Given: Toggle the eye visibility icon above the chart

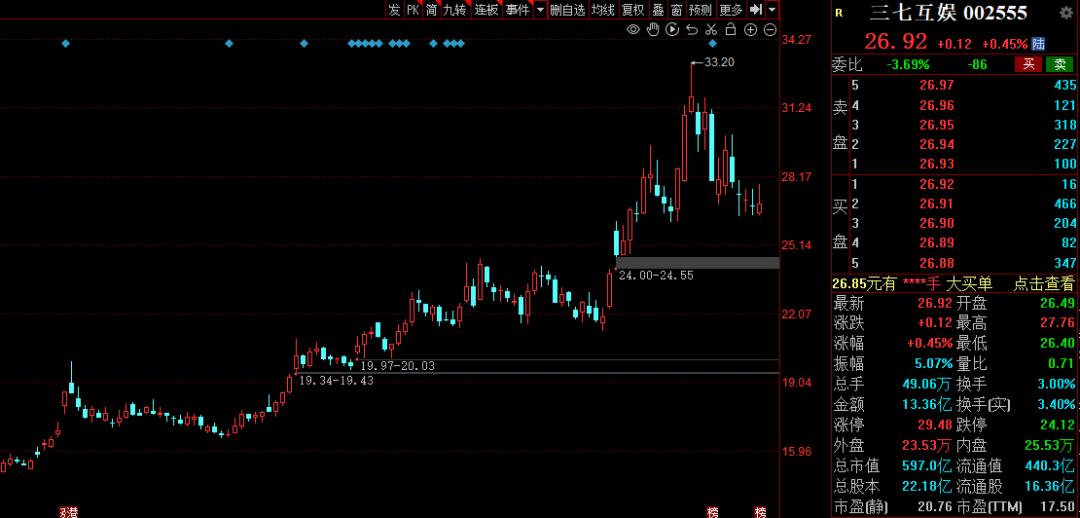Looking at the screenshot, I should pyautogui.click(x=633, y=30).
